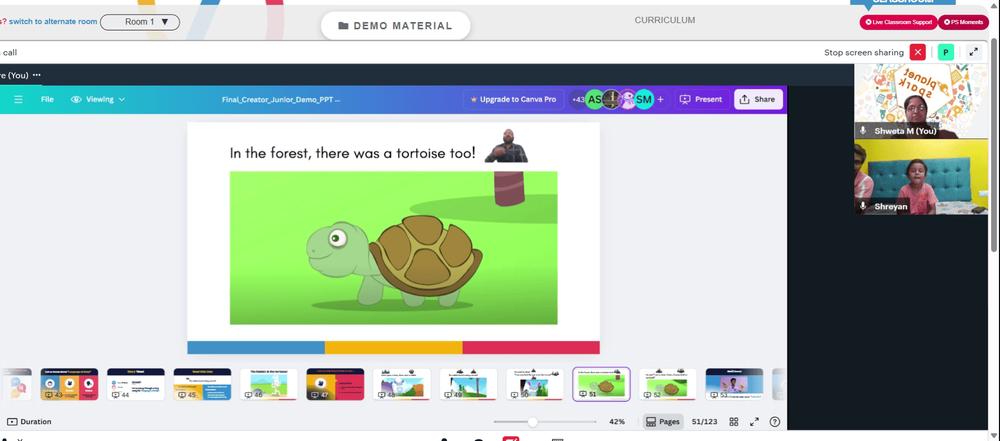
Task: Open the +43 collaborators list
Action: coord(578,100)
